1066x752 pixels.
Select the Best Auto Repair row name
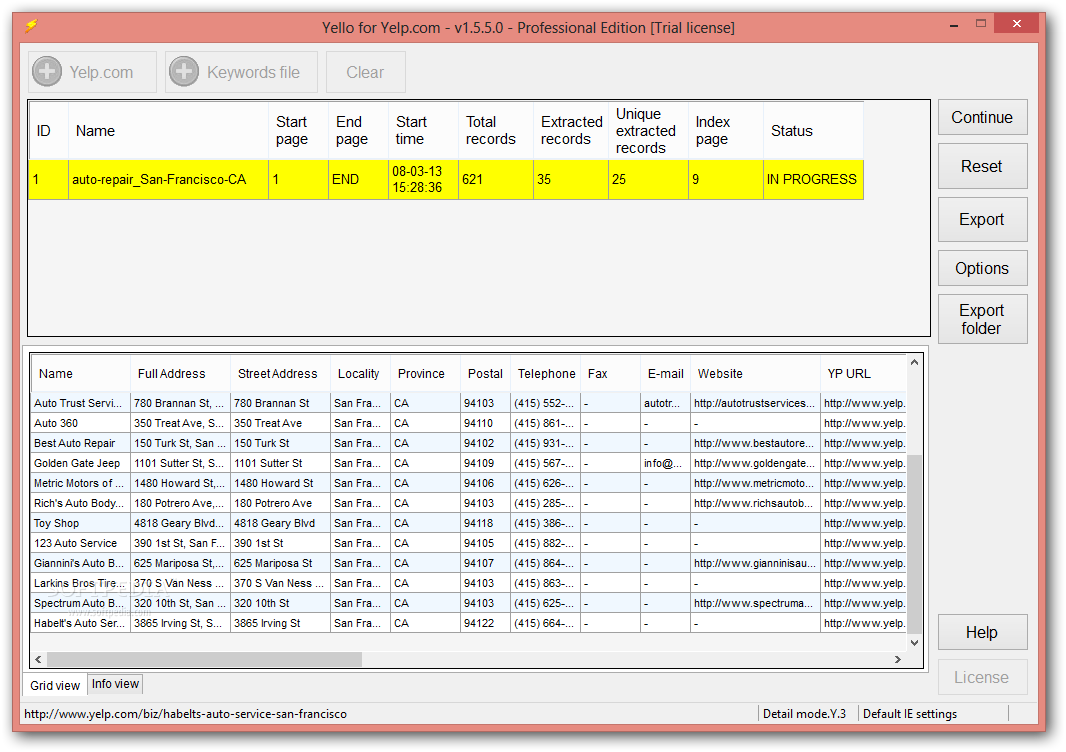tap(80, 443)
